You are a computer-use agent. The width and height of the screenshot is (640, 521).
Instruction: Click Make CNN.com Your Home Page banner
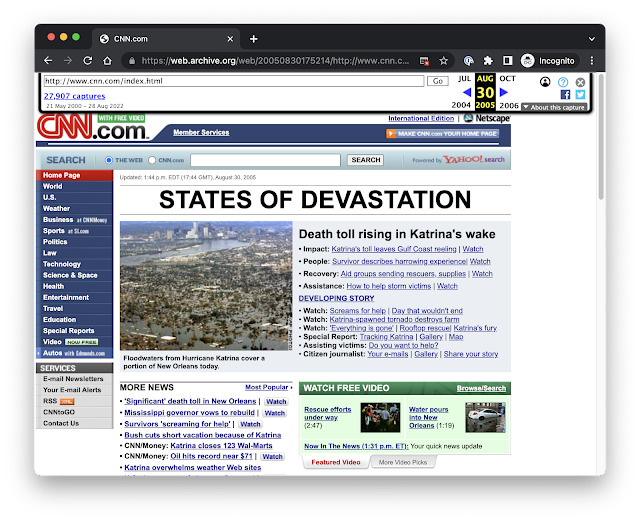click(442, 134)
